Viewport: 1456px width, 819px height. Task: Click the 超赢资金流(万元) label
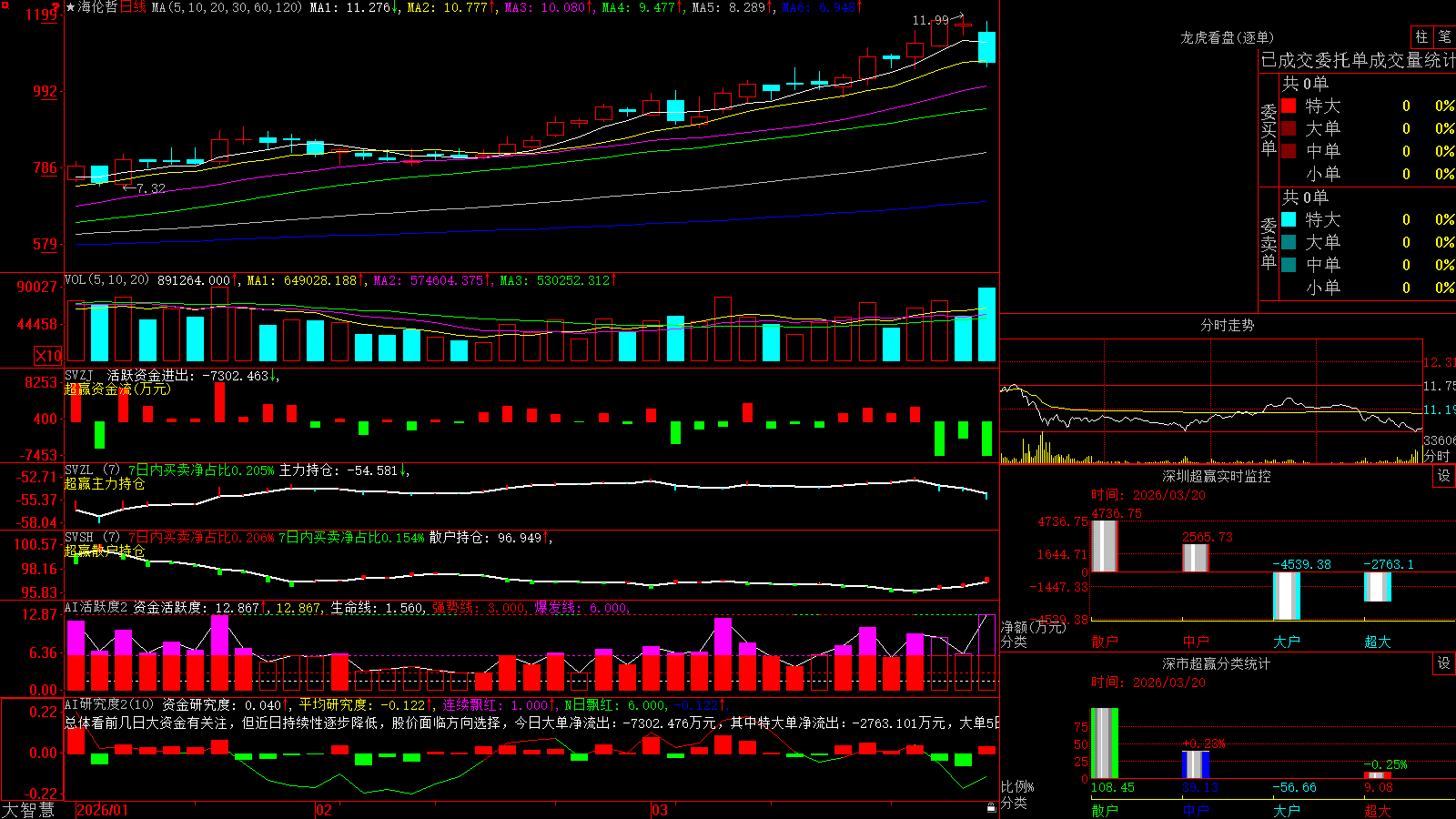[x=117, y=389]
